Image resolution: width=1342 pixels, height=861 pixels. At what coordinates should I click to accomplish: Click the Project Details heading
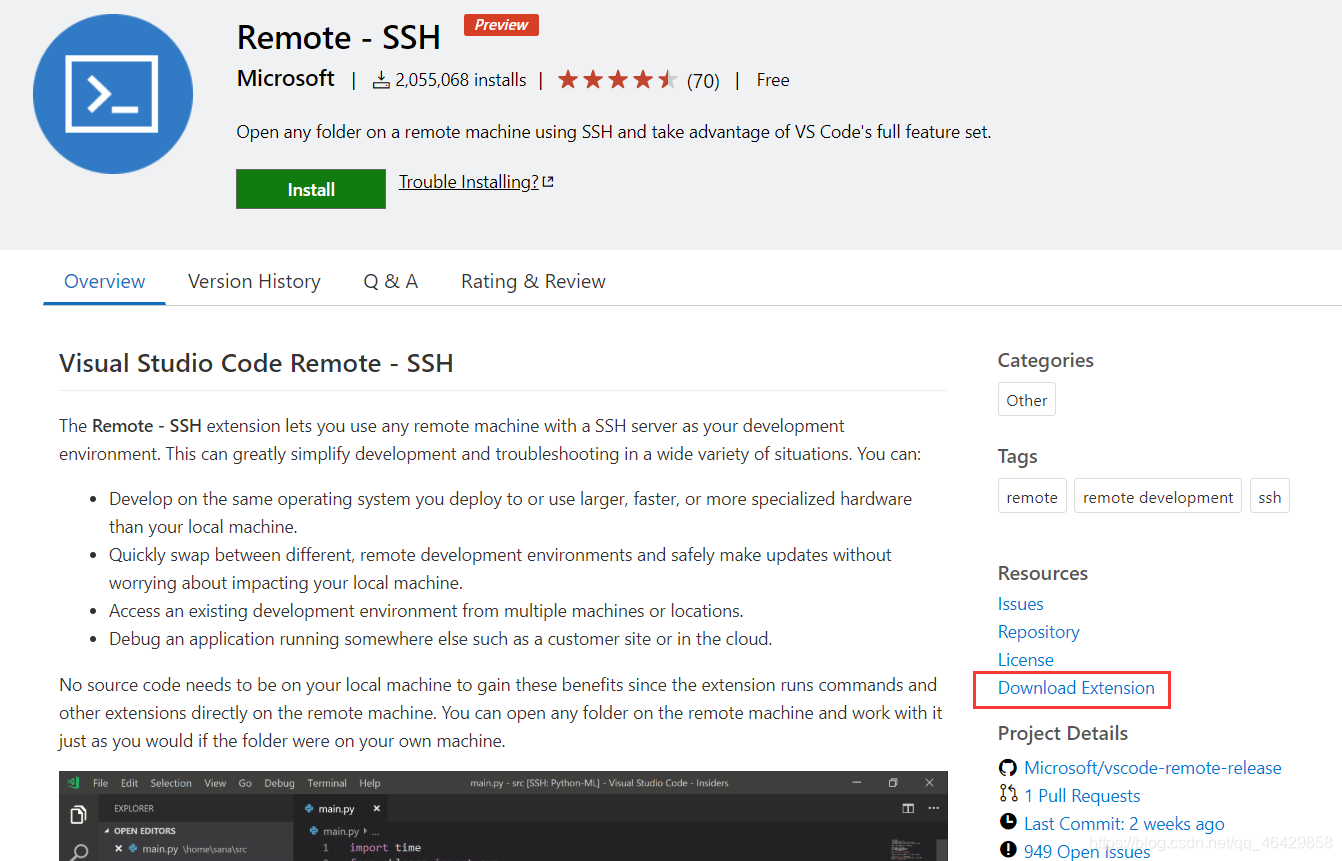[1063, 733]
